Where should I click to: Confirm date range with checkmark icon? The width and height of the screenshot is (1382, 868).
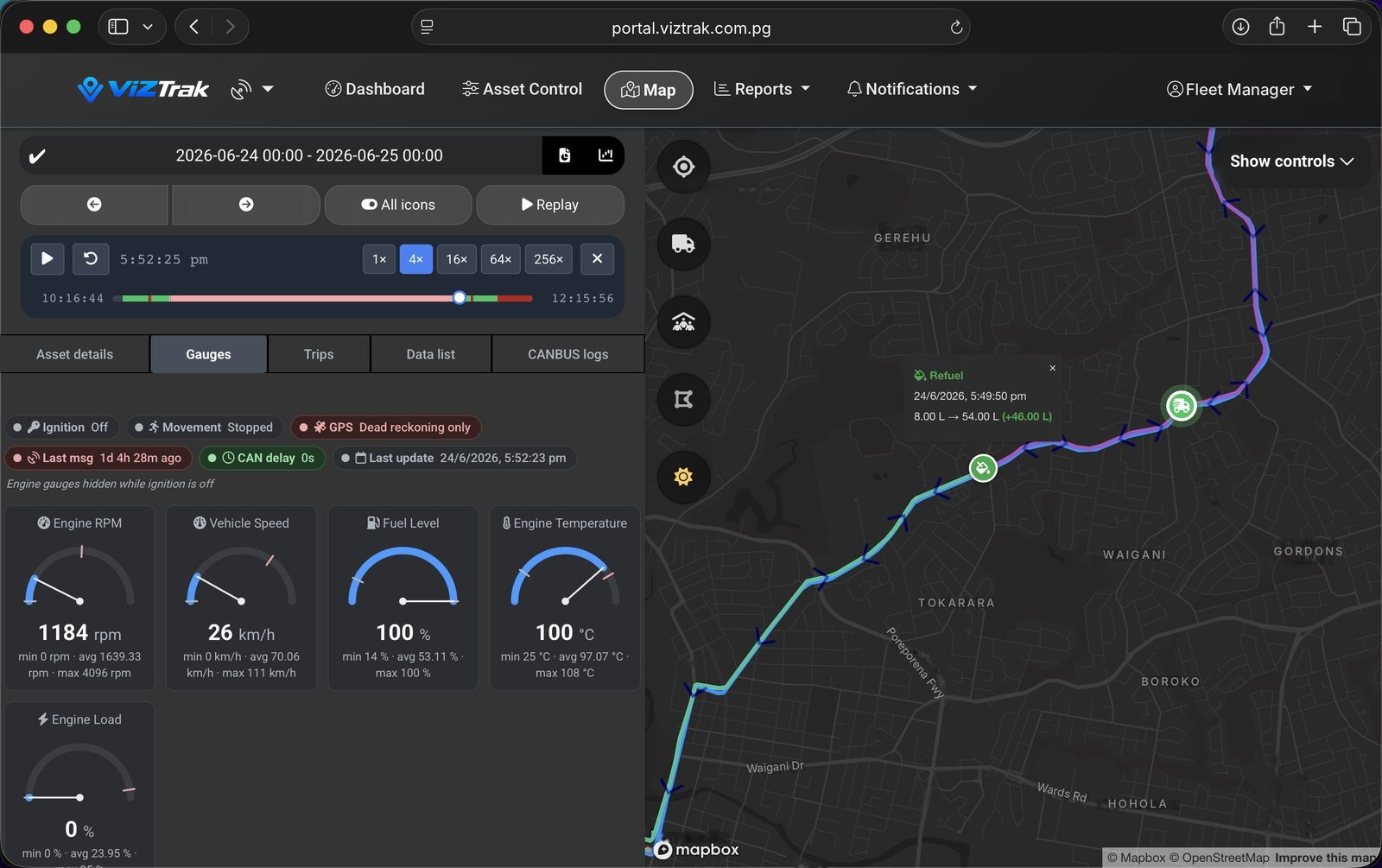37,156
